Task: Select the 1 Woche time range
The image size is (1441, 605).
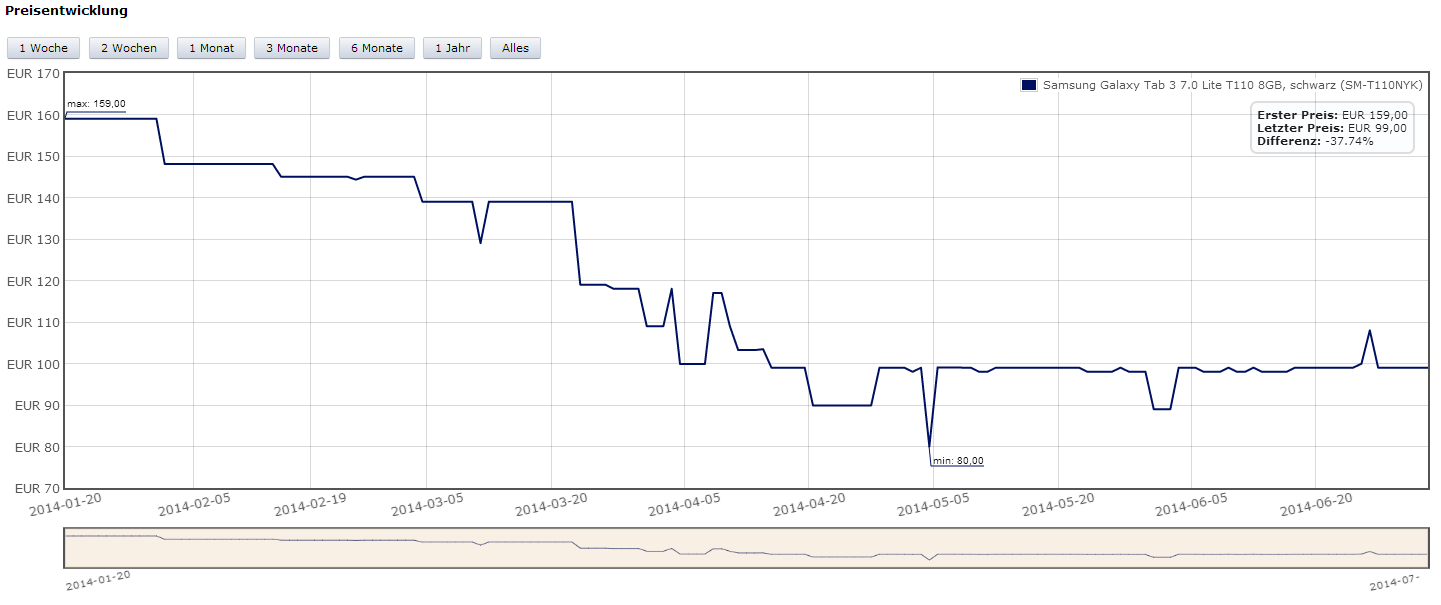Action: pos(43,48)
